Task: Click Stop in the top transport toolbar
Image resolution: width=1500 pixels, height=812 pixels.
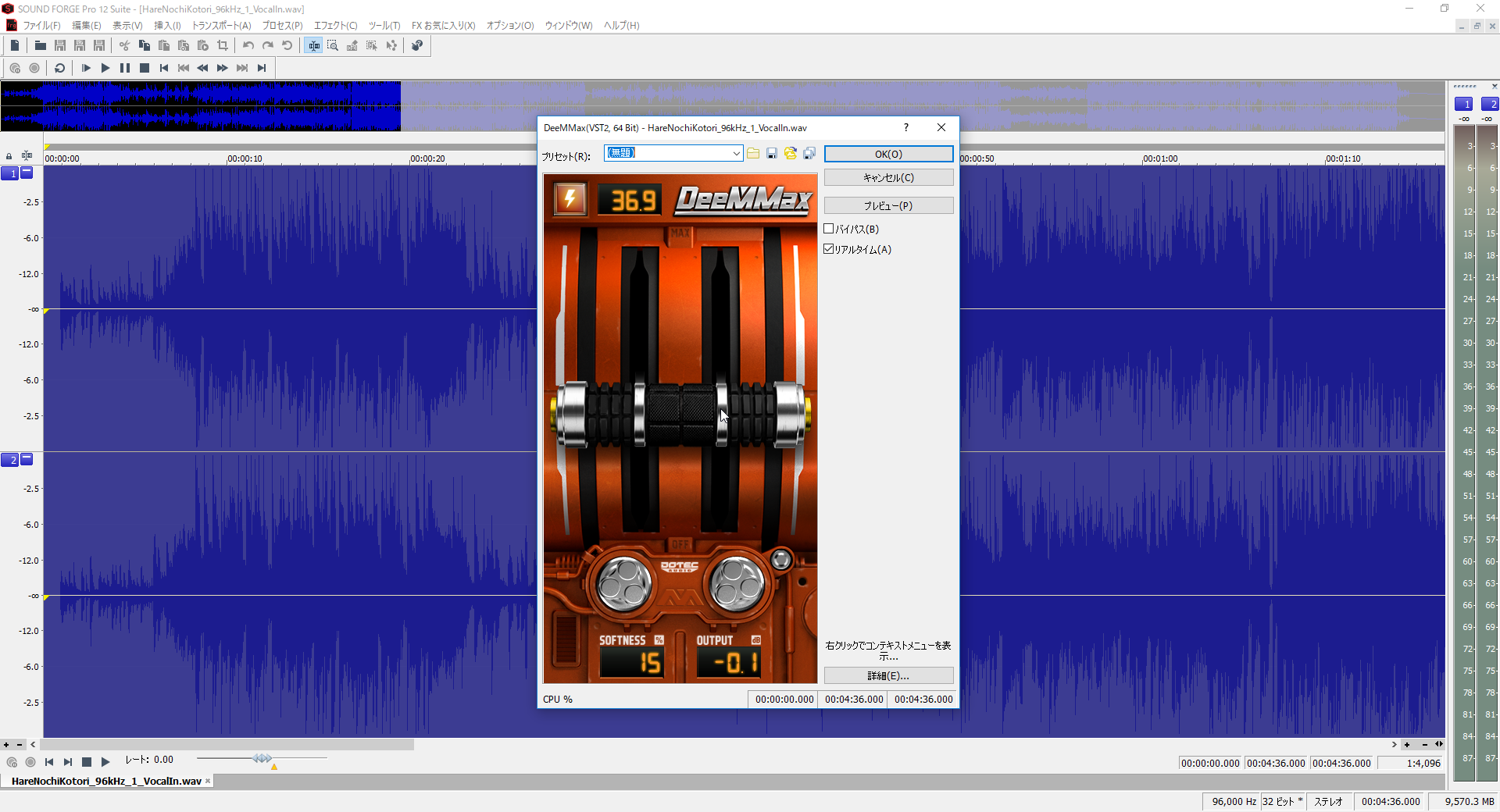Action: tap(145, 68)
